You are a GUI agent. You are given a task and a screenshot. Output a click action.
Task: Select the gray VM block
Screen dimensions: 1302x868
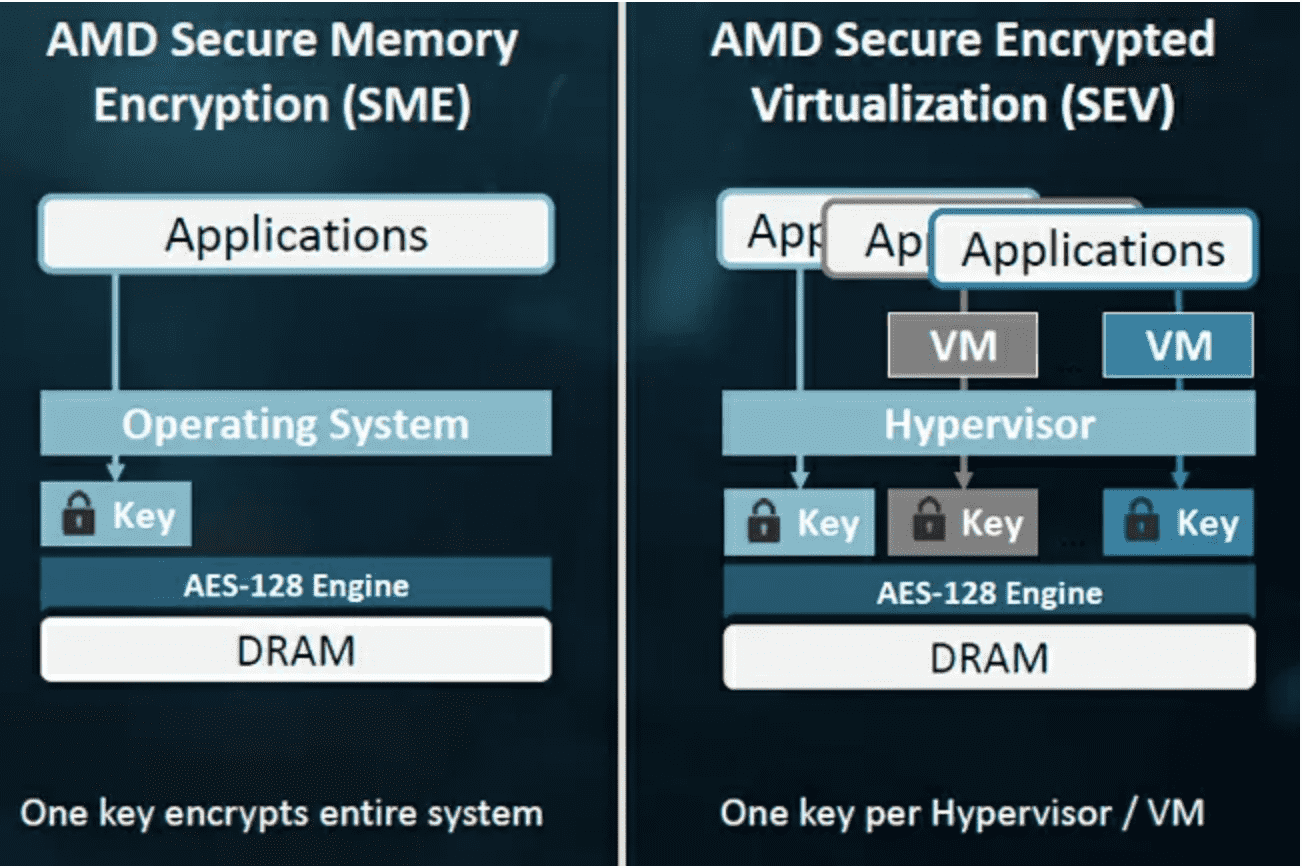click(x=963, y=345)
